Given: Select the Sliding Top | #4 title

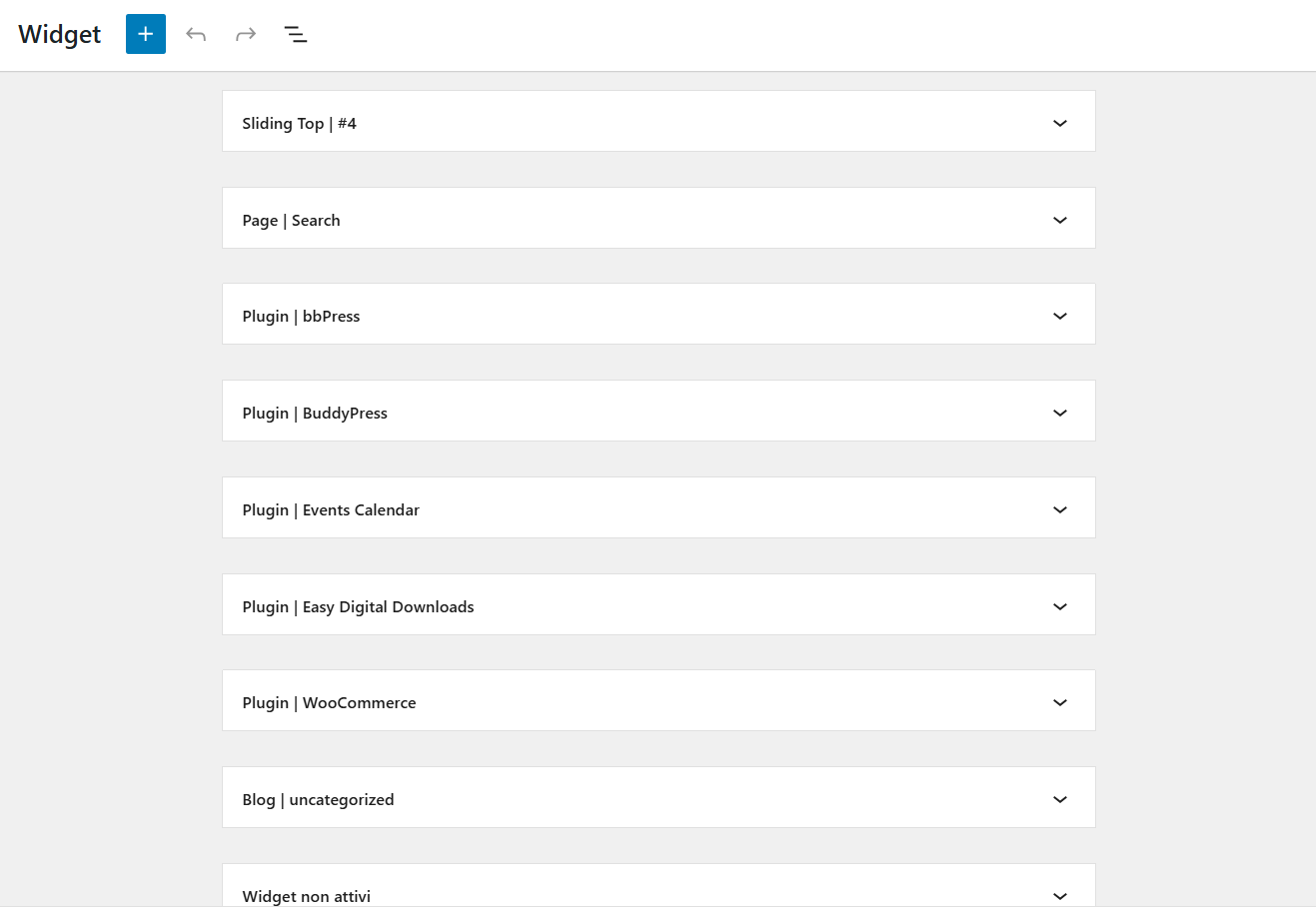Looking at the screenshot, I should 299,124.
